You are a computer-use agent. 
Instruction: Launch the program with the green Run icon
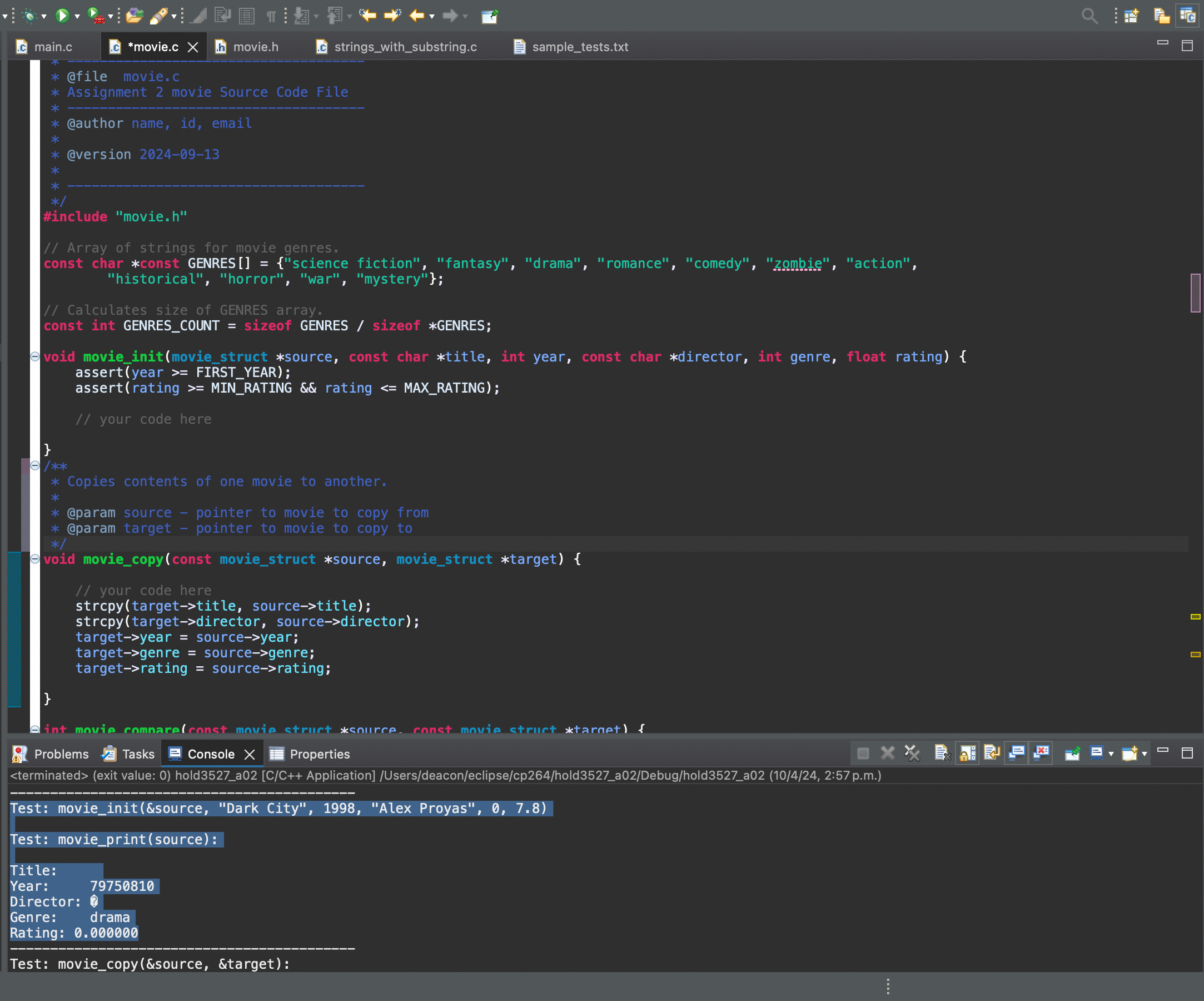62,16
